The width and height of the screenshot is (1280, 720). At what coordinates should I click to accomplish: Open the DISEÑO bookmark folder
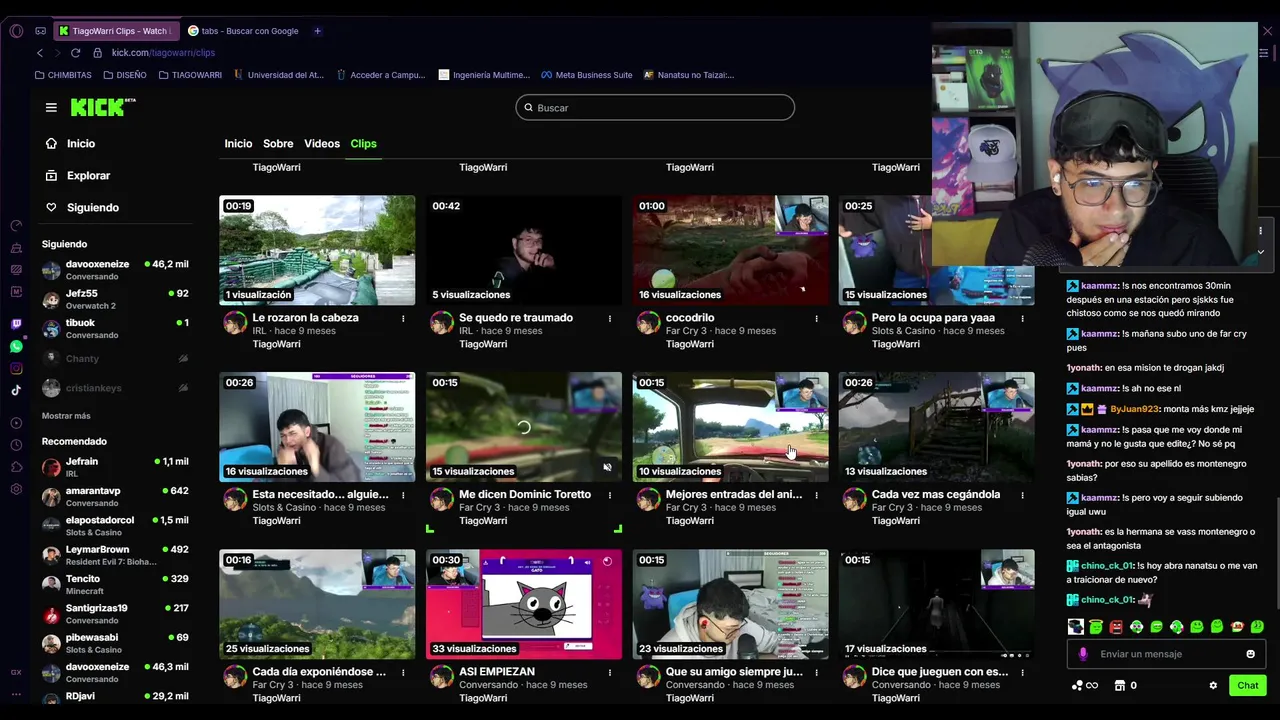tap(124, 75)
